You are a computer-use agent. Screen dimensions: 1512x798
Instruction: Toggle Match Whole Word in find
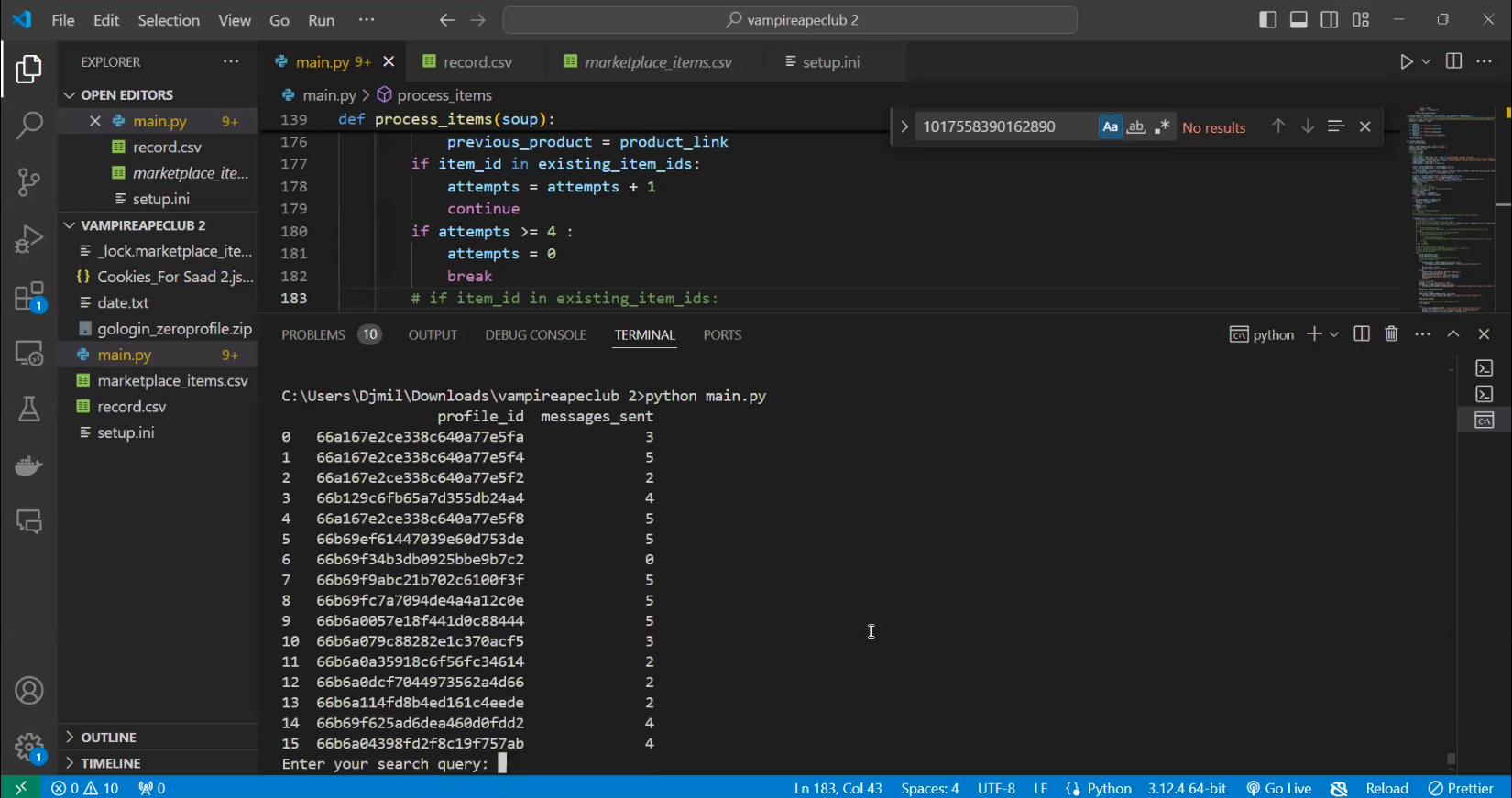click(1136, 127)
